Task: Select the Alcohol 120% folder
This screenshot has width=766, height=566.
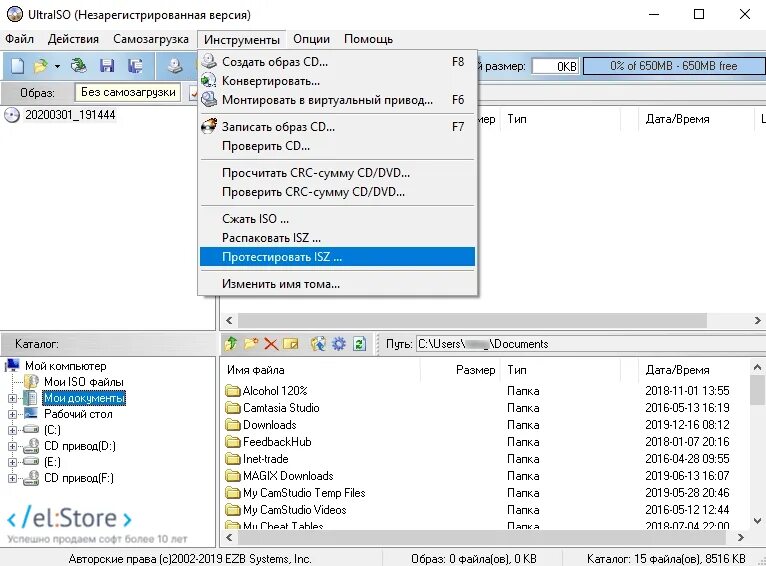Action: pyautogui.click(x=275, y=391)
